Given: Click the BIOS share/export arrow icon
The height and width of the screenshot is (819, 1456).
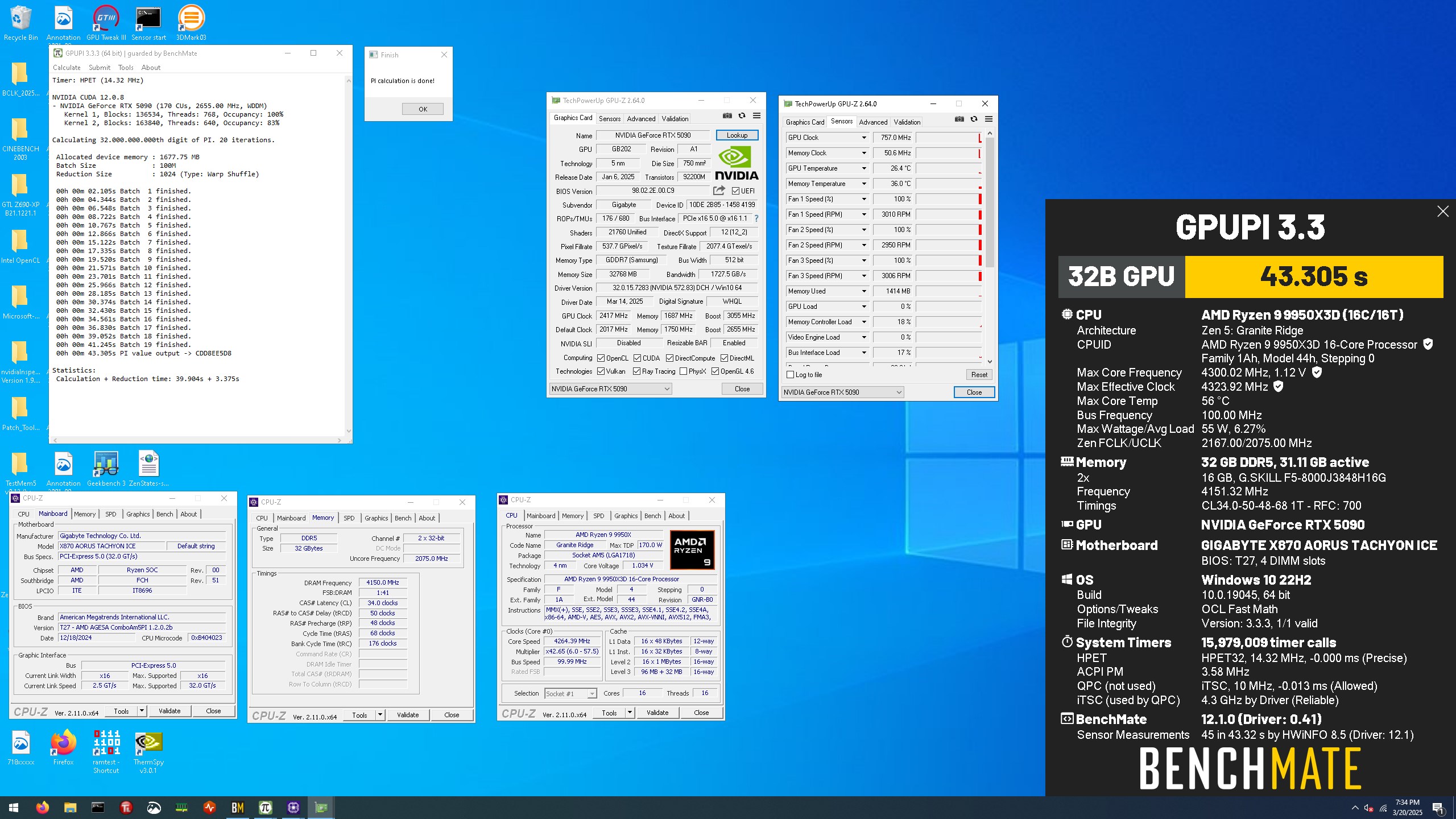Looking at the screenshot, I should (x=719, y=191).
